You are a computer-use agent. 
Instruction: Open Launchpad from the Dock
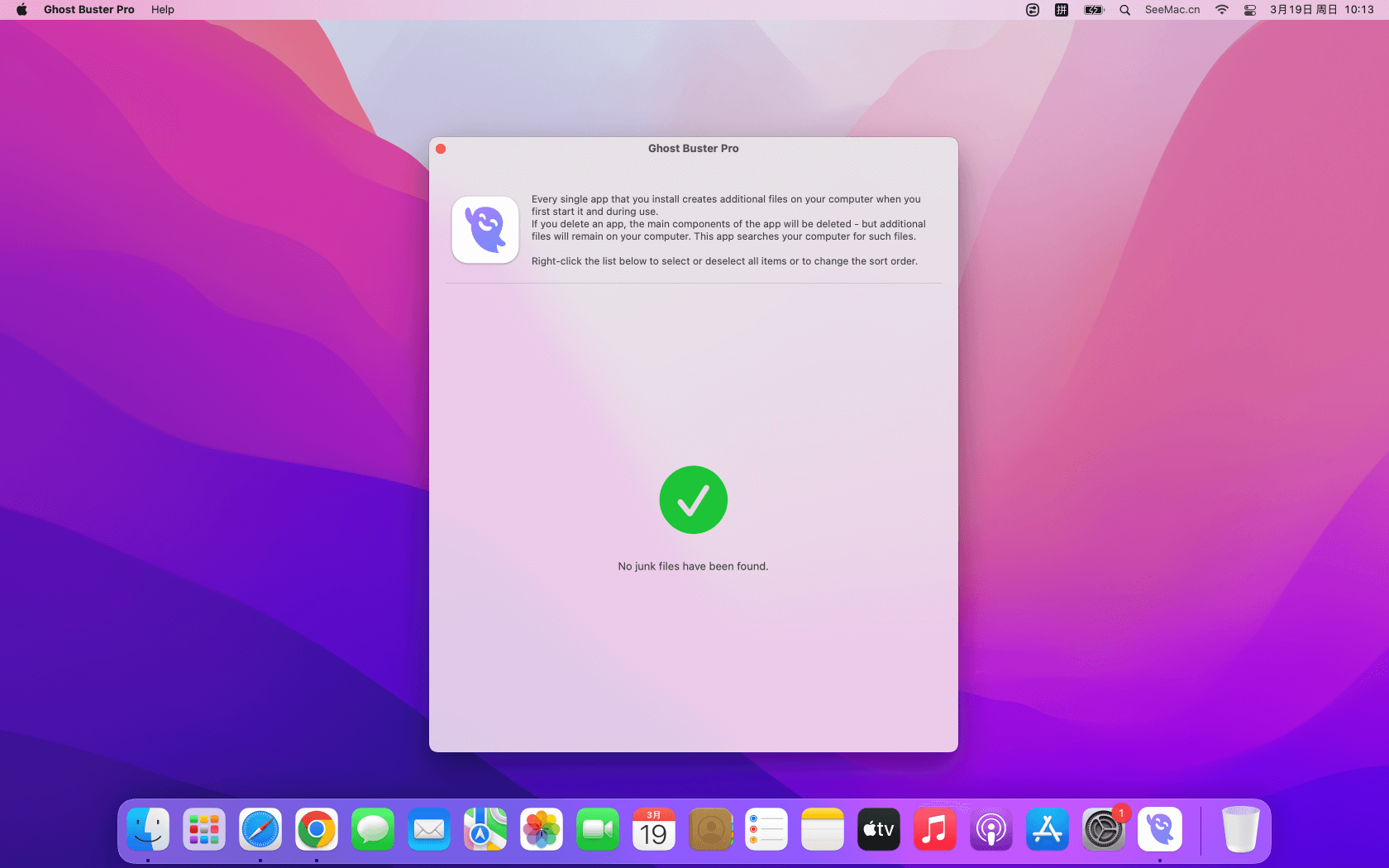tap(204, 829)
